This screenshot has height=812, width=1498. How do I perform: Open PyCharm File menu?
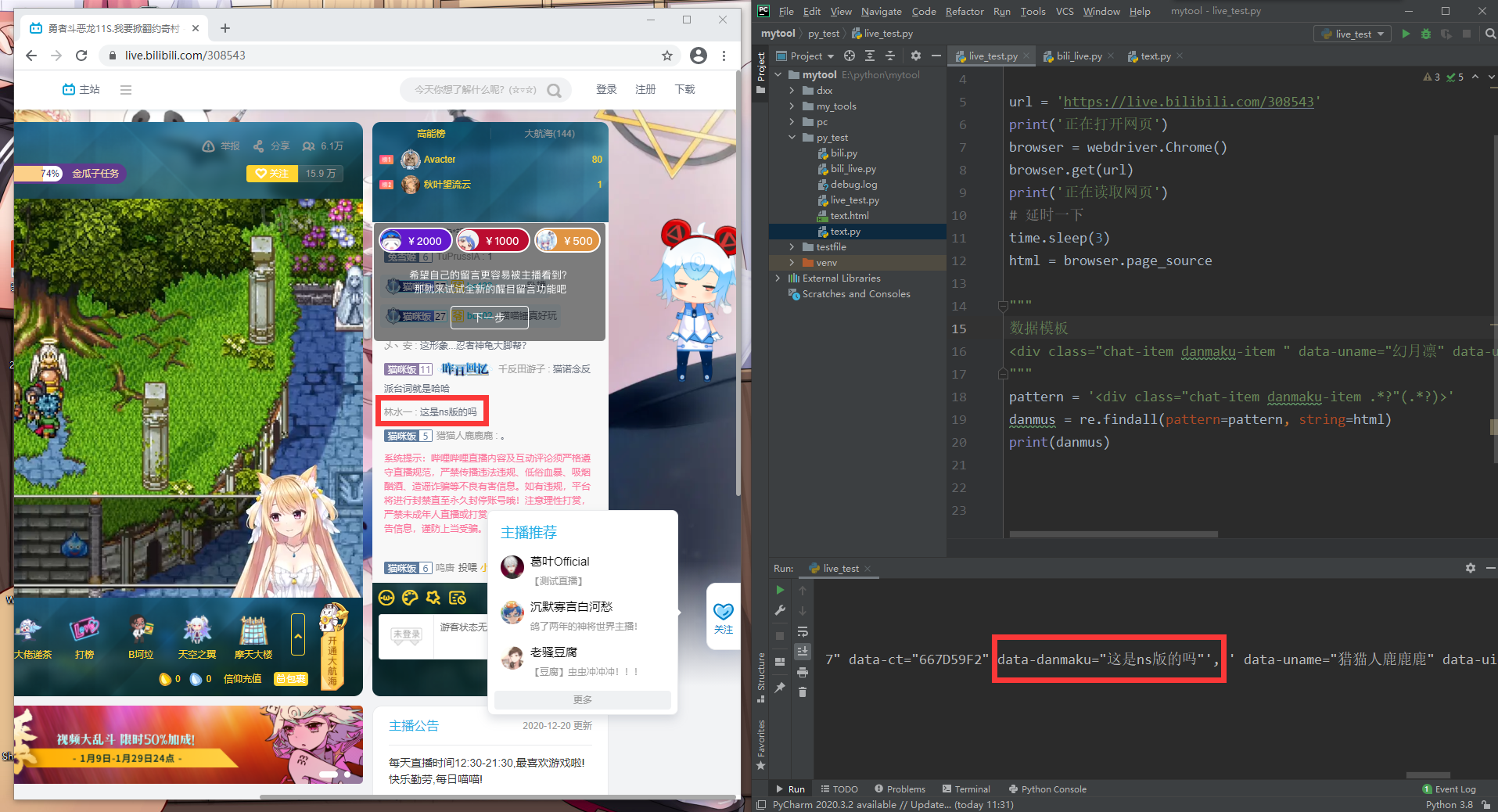pos(786,11)
